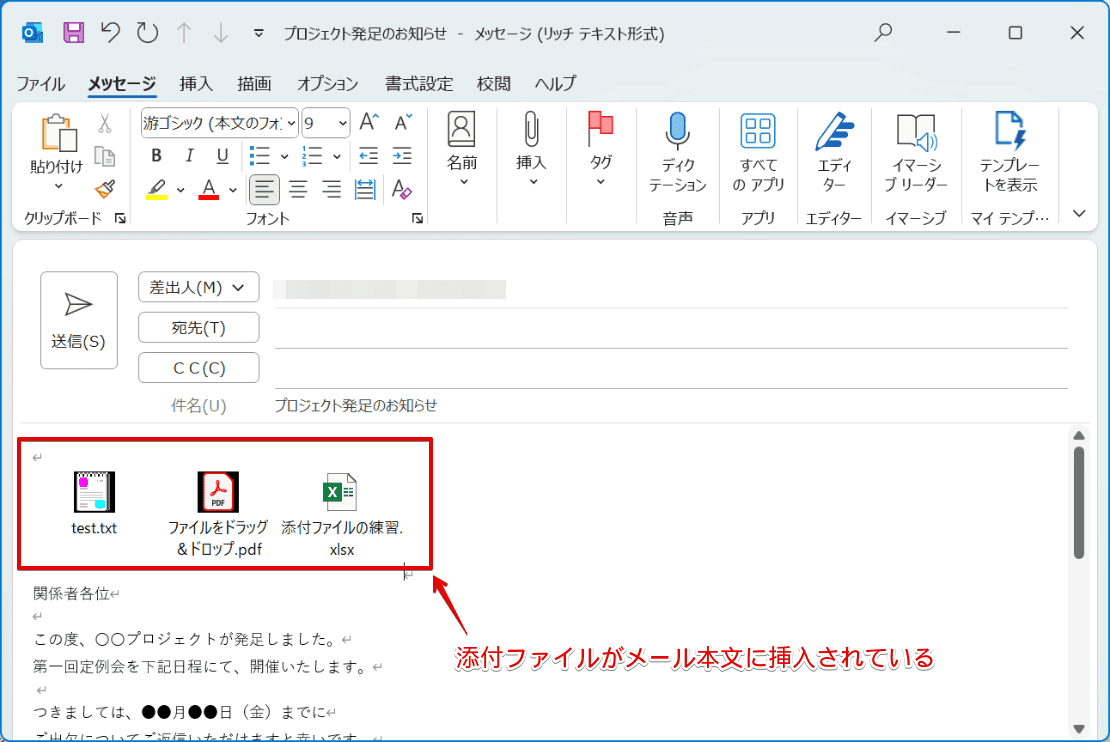Expand the 差出人(M) sender dropdown

[x=198, y=287]
